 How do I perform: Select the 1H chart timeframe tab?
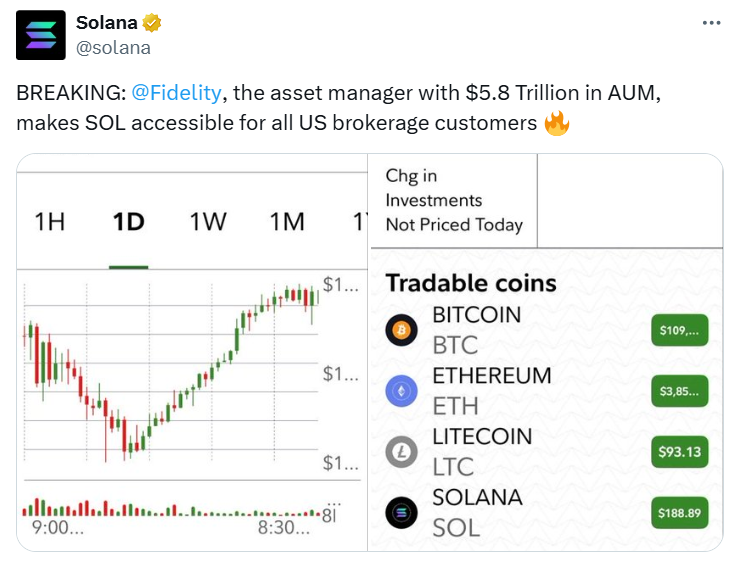pos(50,221)
